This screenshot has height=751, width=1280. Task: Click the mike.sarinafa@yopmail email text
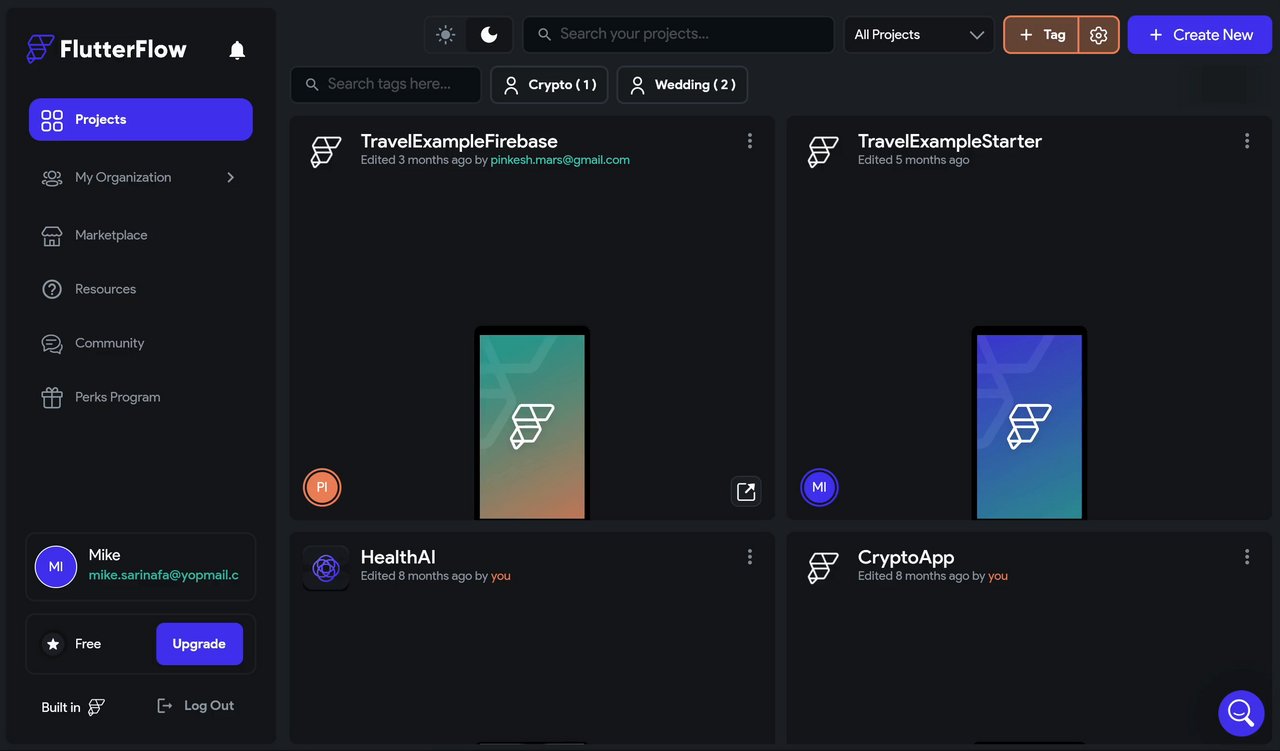click(164, 575)
